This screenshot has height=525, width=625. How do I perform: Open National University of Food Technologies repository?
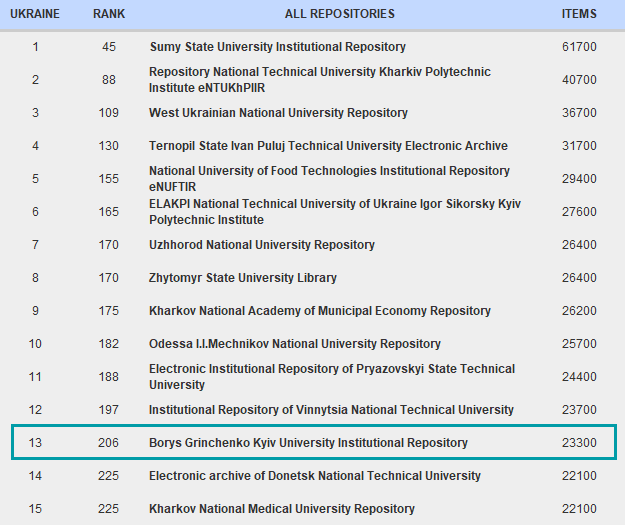(329, 179)
